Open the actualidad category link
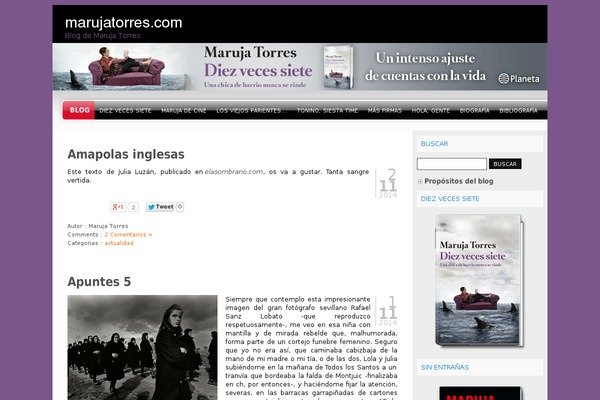 119,243
